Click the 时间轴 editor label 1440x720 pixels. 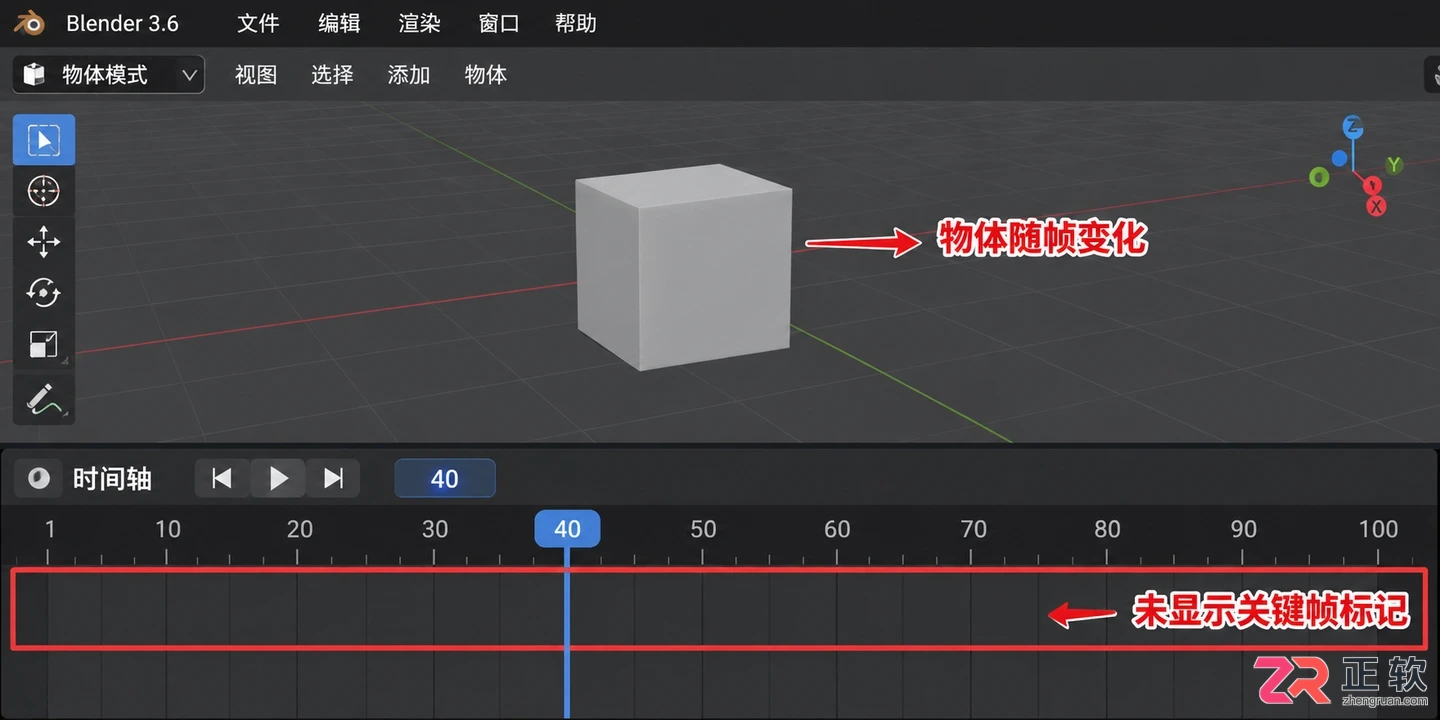click(x=112, y=479)
